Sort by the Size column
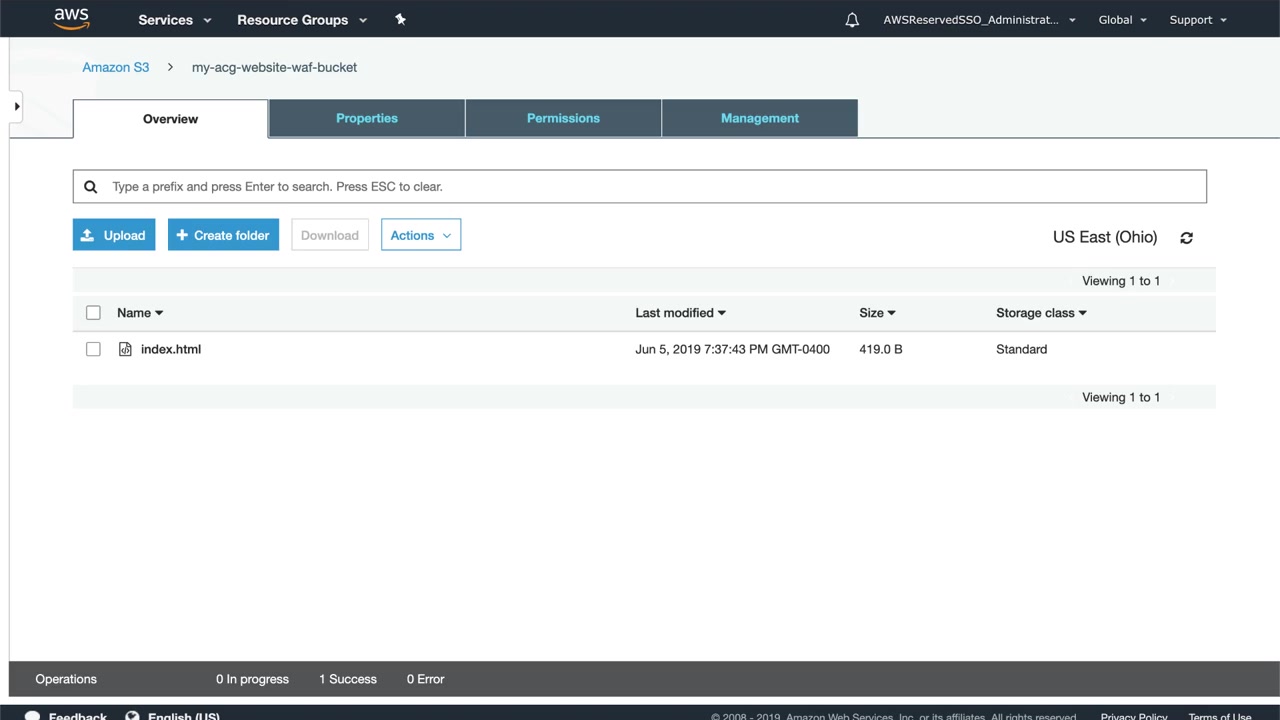1280x720 pixels. click(877, 313)
